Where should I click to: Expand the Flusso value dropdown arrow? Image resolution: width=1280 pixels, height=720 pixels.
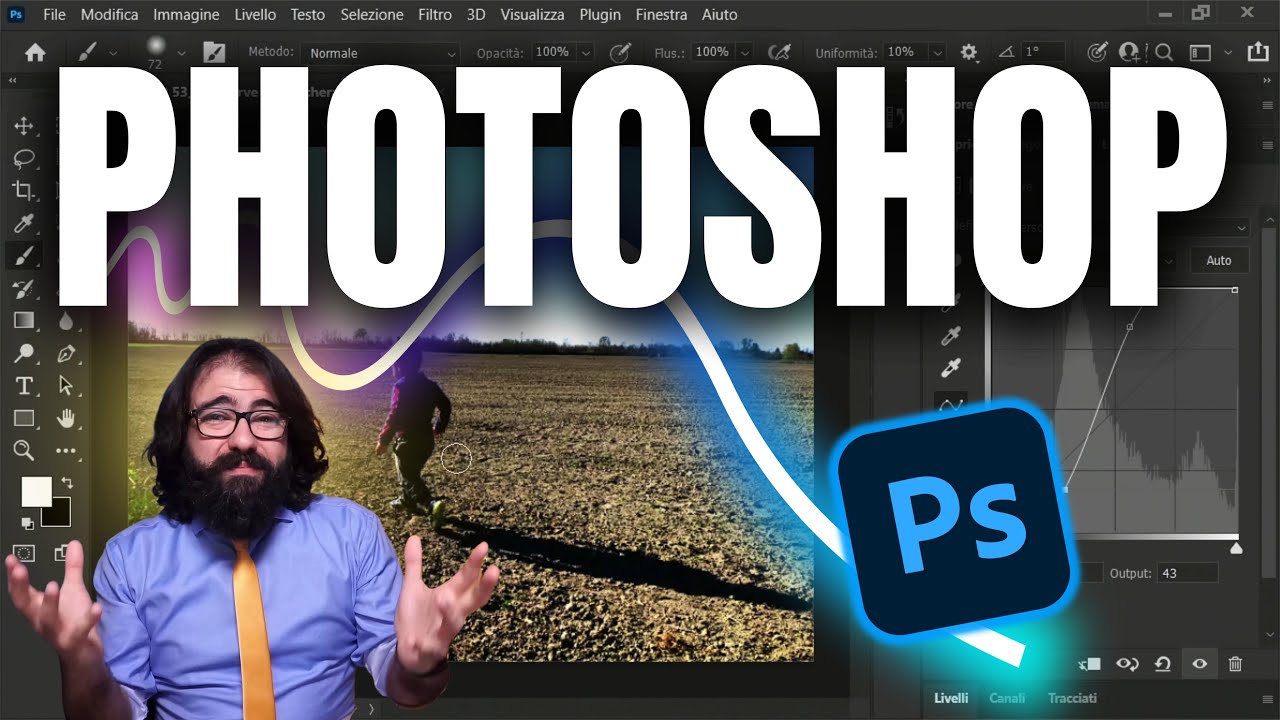point(744,52)
